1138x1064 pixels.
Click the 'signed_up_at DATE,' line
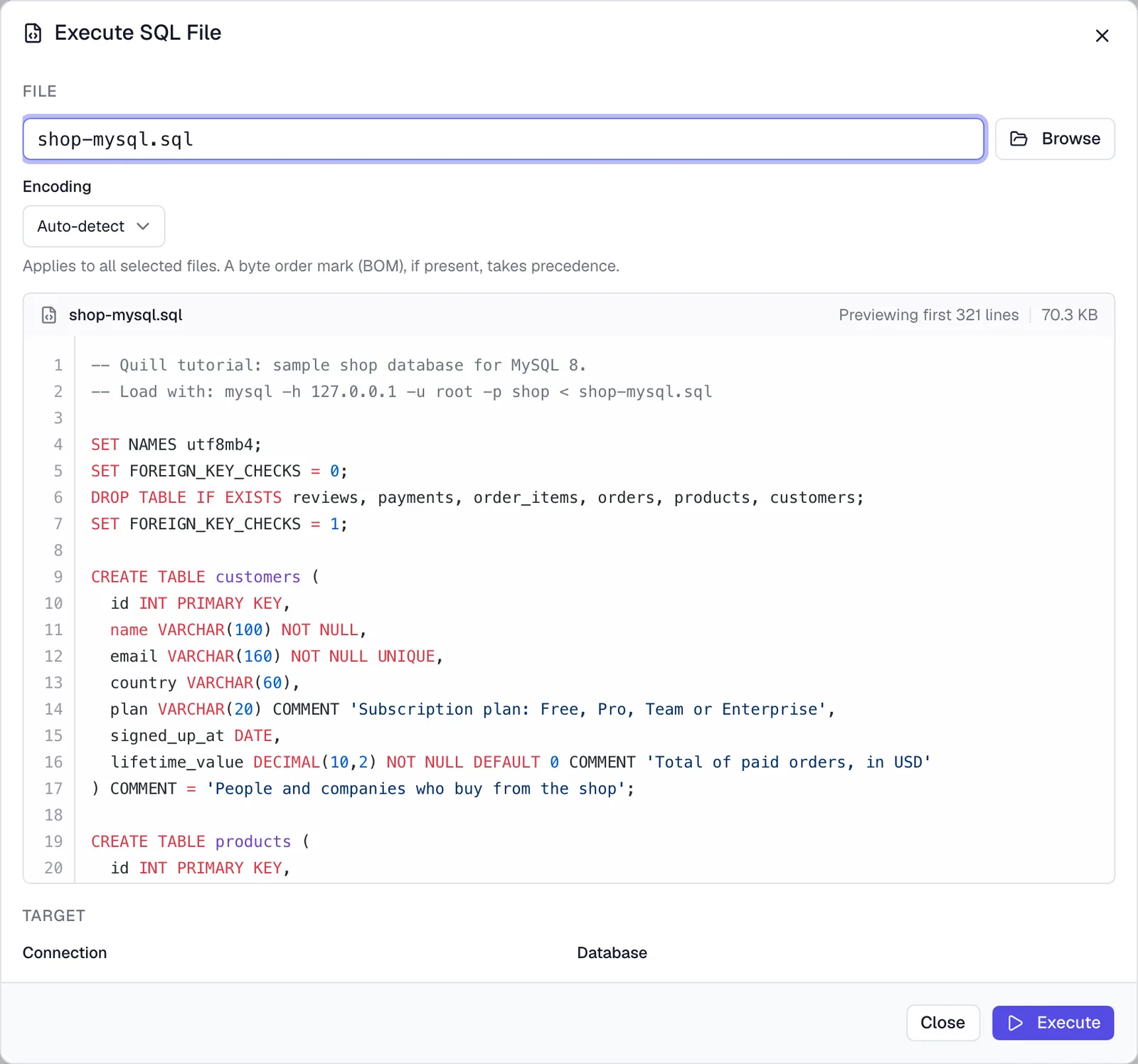point(196,735)
